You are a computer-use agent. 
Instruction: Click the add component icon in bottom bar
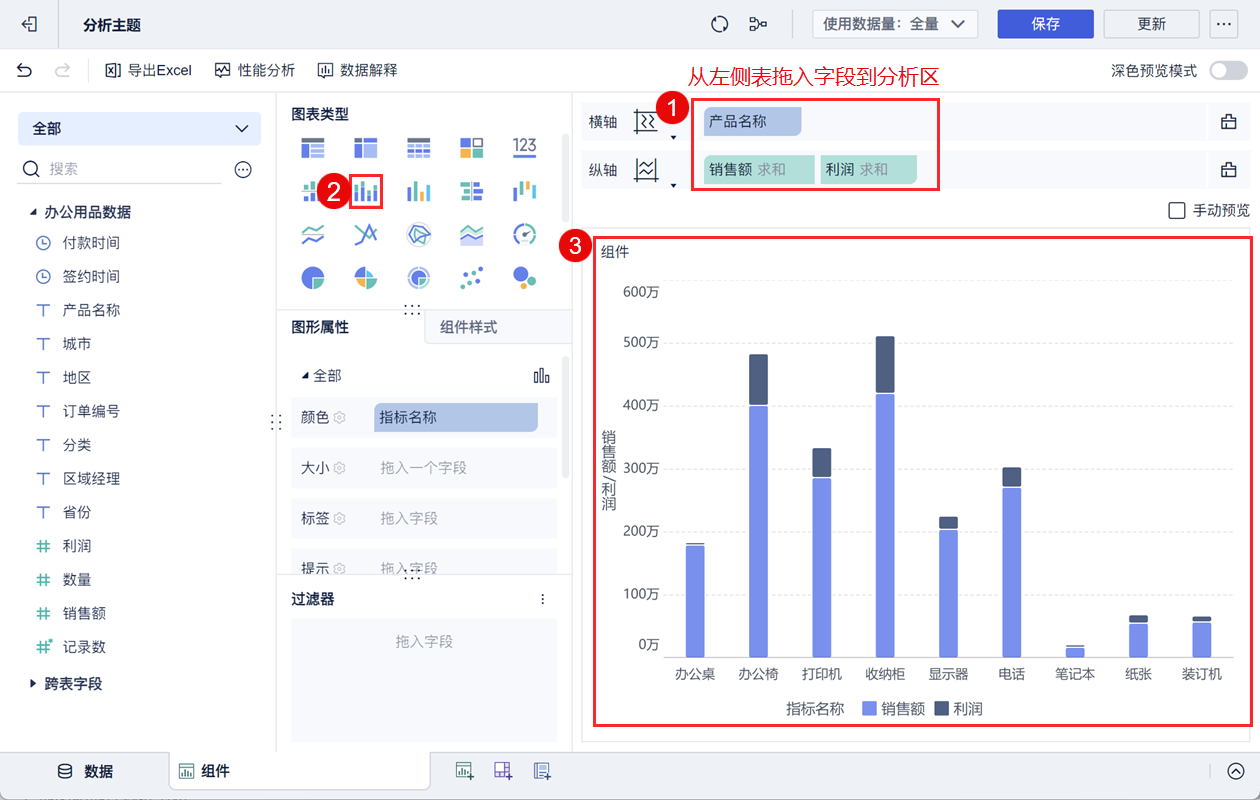click(464, 771)
